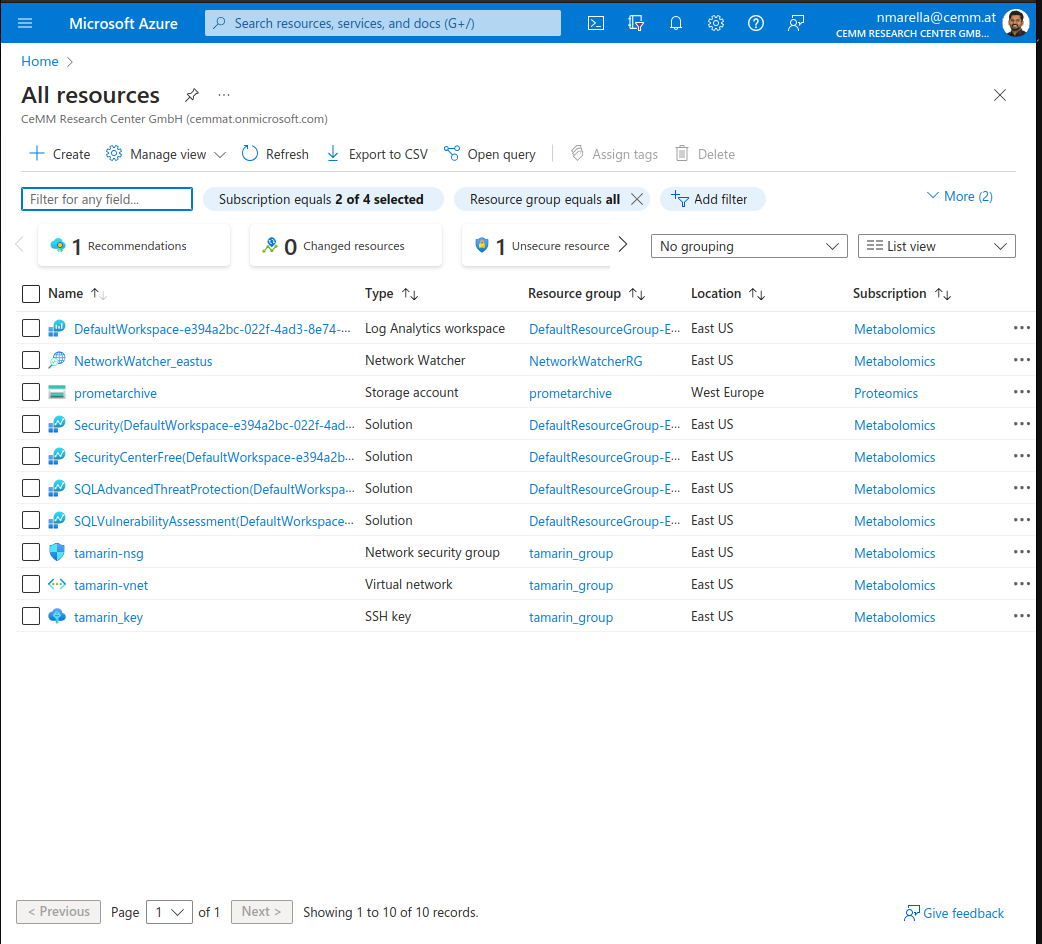Select the prometarchive row checkbox
1042x944 pixels.
[31, 393]
